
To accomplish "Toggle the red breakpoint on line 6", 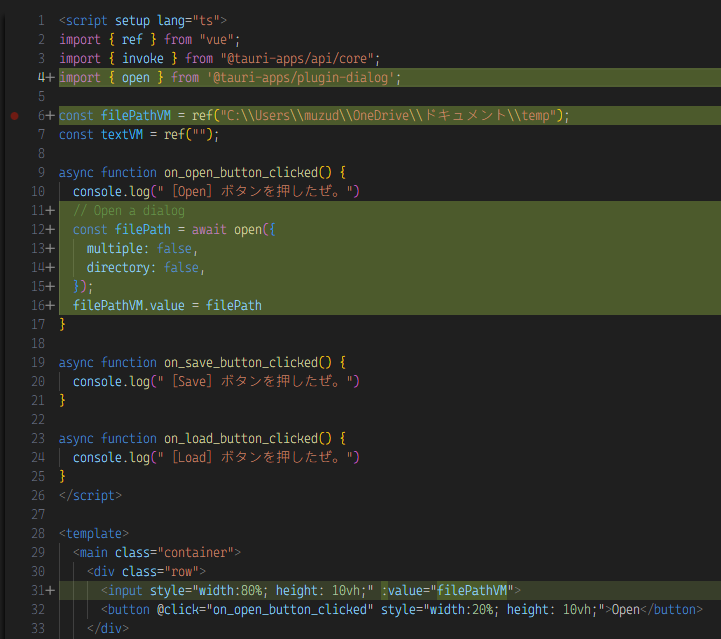I will click(14, 116).
